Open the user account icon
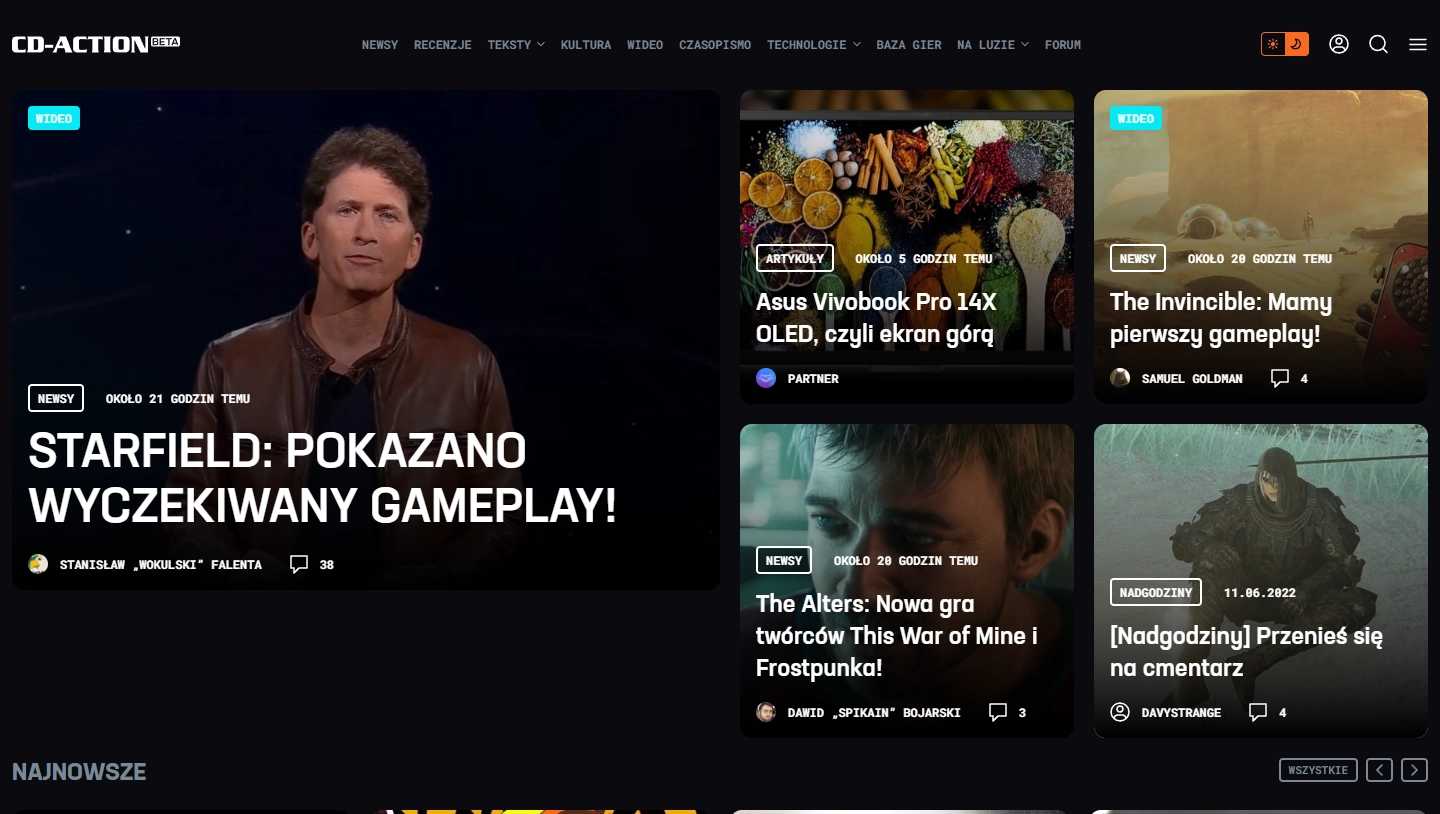Screen dimensions: 1440x814 1339,44
